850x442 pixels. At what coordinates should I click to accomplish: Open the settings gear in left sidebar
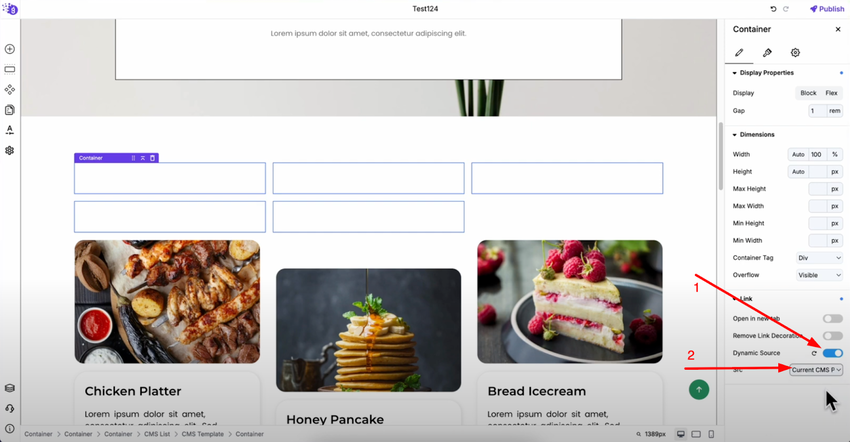[x=10, y=150]
